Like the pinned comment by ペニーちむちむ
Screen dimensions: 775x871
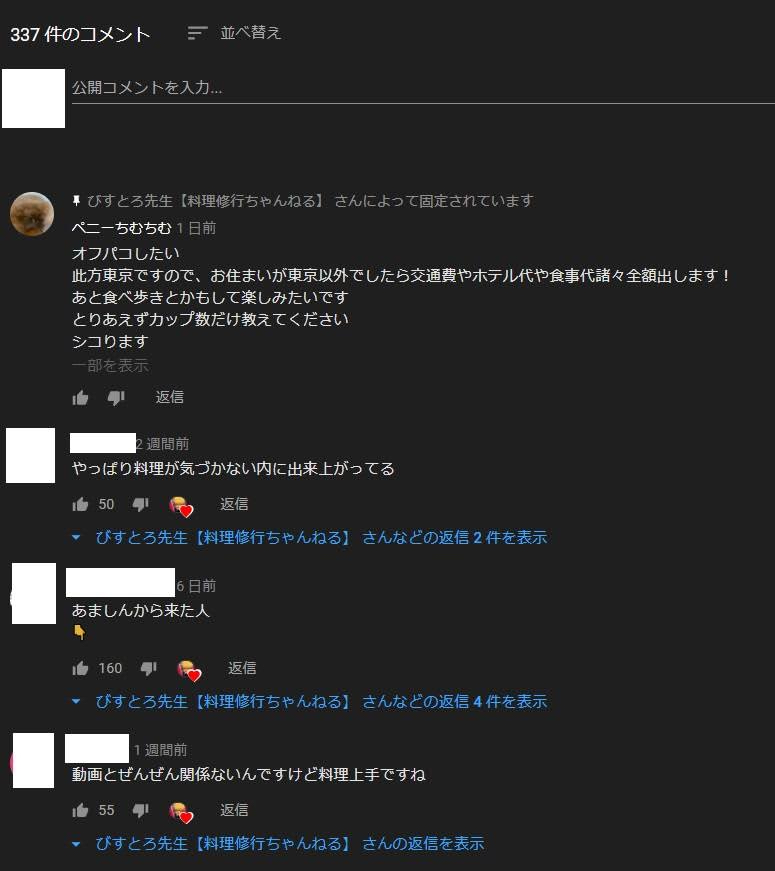[x=80, y=398]
